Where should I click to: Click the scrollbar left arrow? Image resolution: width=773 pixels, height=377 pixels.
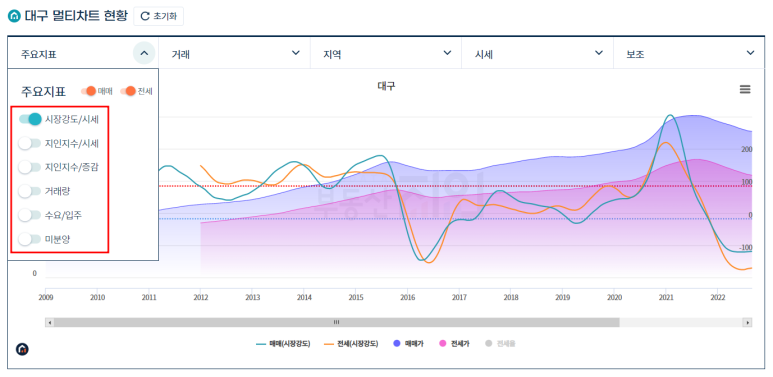[x=49, y=322]
